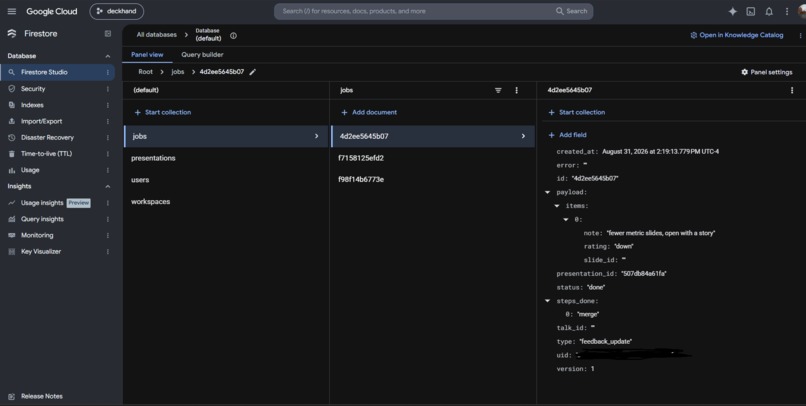
Task: Open Gemini sparkle assistant icon
Action: tap(732, 11)
